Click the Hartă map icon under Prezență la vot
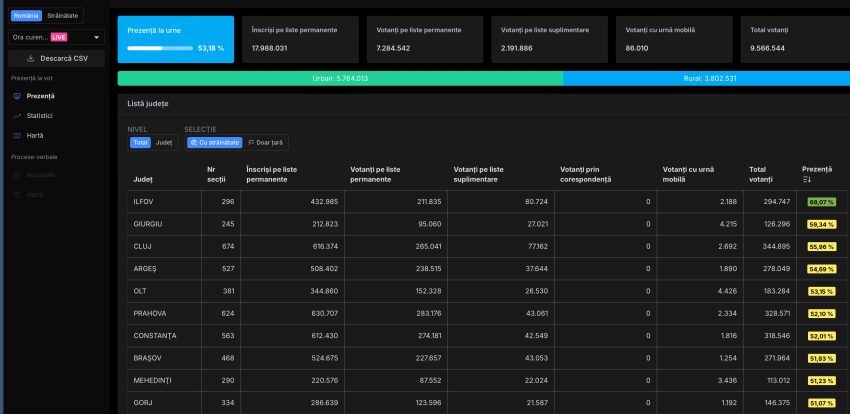Screen dimensions: 850x414 click(17, 135)
